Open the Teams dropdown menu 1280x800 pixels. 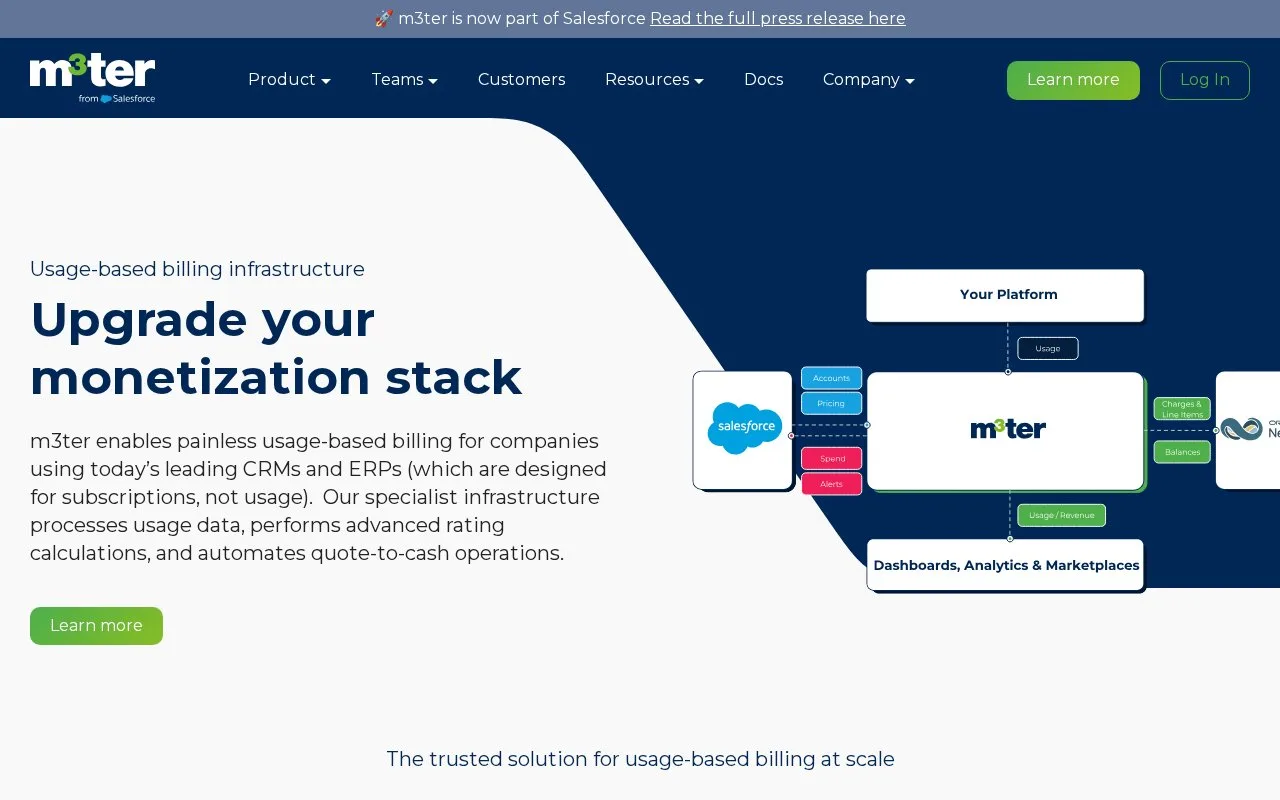coord(405,80)
